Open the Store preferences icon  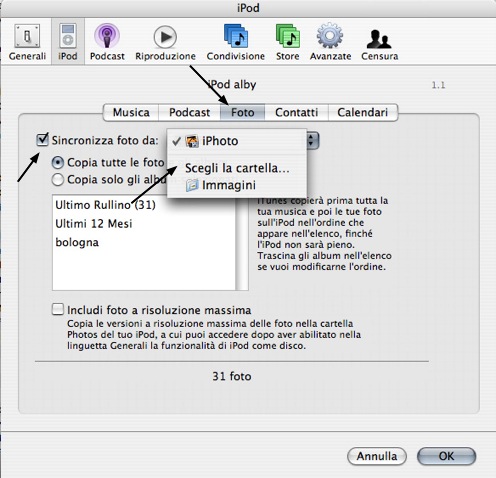pyautogui.click(x=288, y=42)
